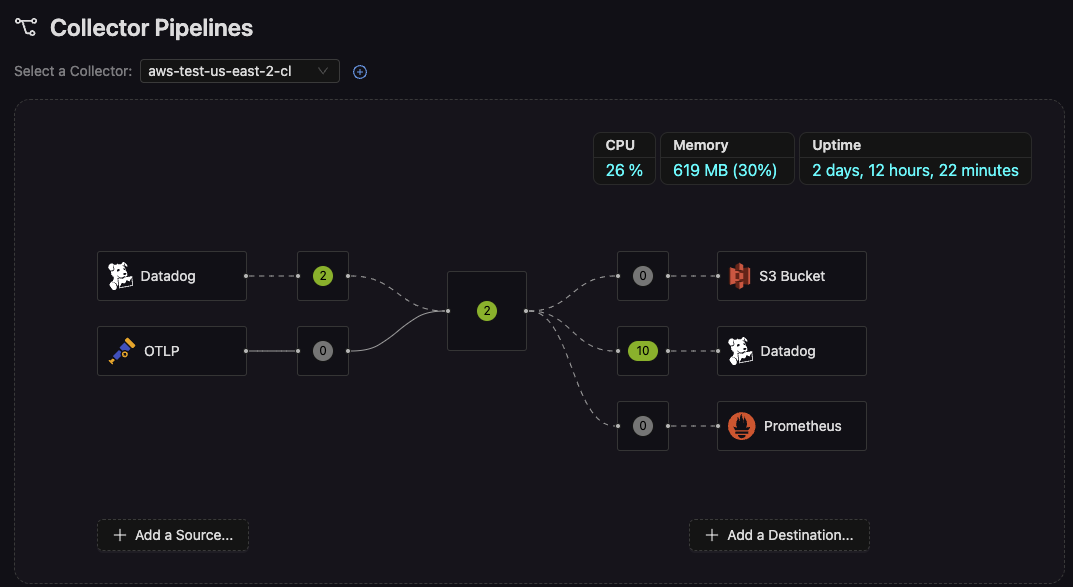
Task: Click the blue plus circle icon beside the collector selector
Action: point(360,72)
